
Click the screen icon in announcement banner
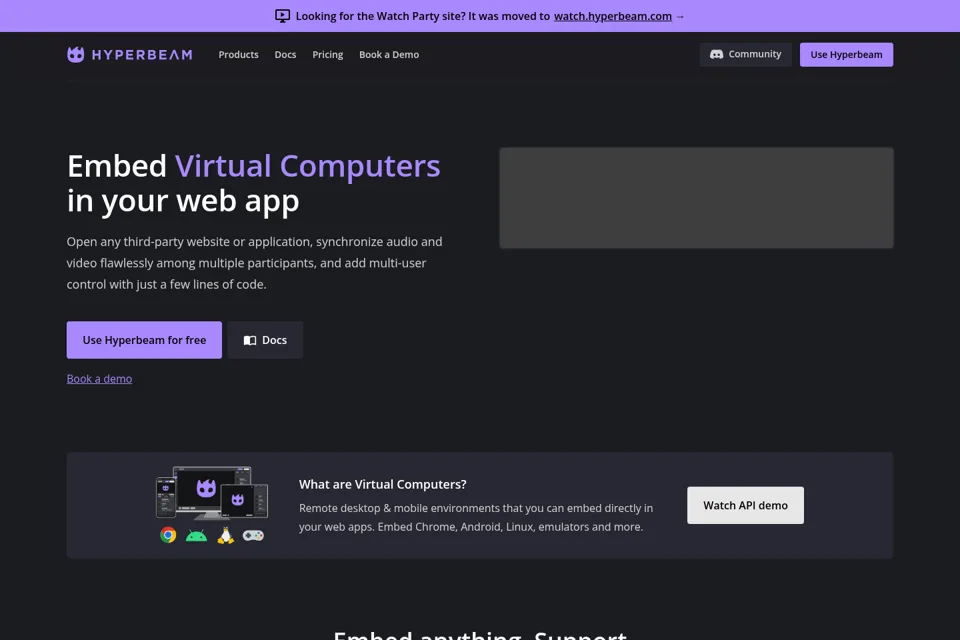[282, 16]
